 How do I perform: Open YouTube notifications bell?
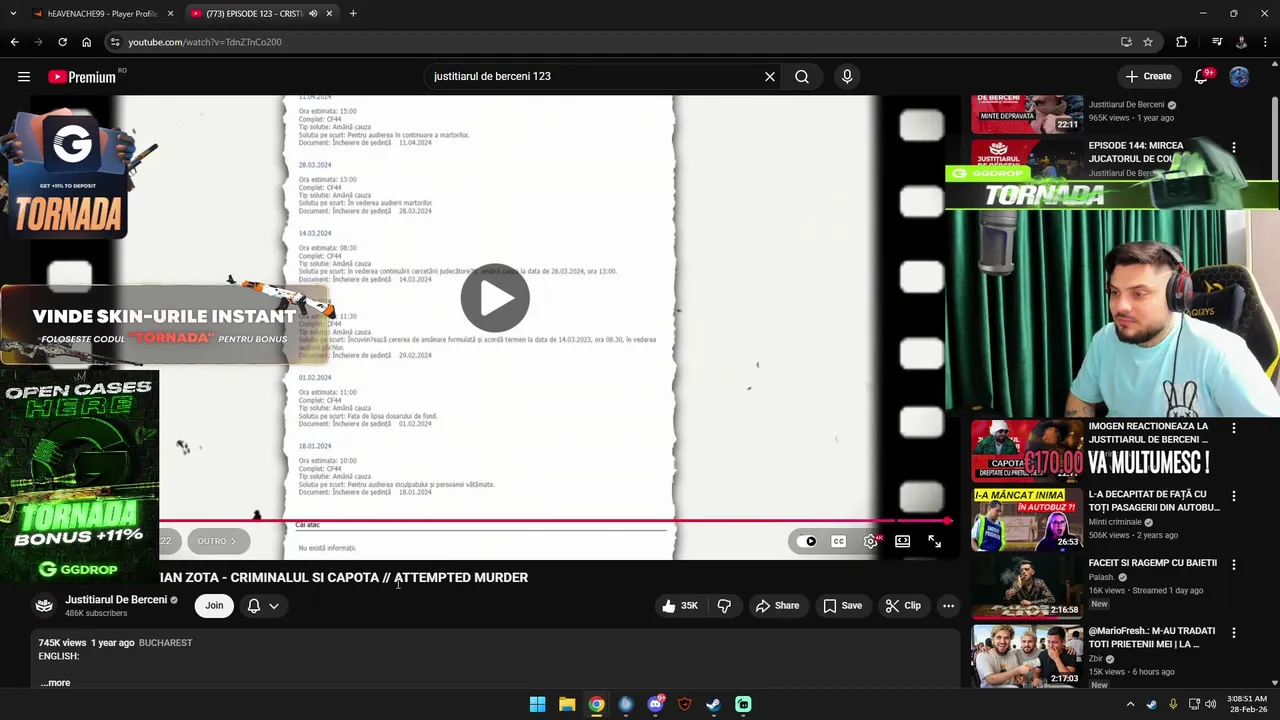coord(1202,76)
